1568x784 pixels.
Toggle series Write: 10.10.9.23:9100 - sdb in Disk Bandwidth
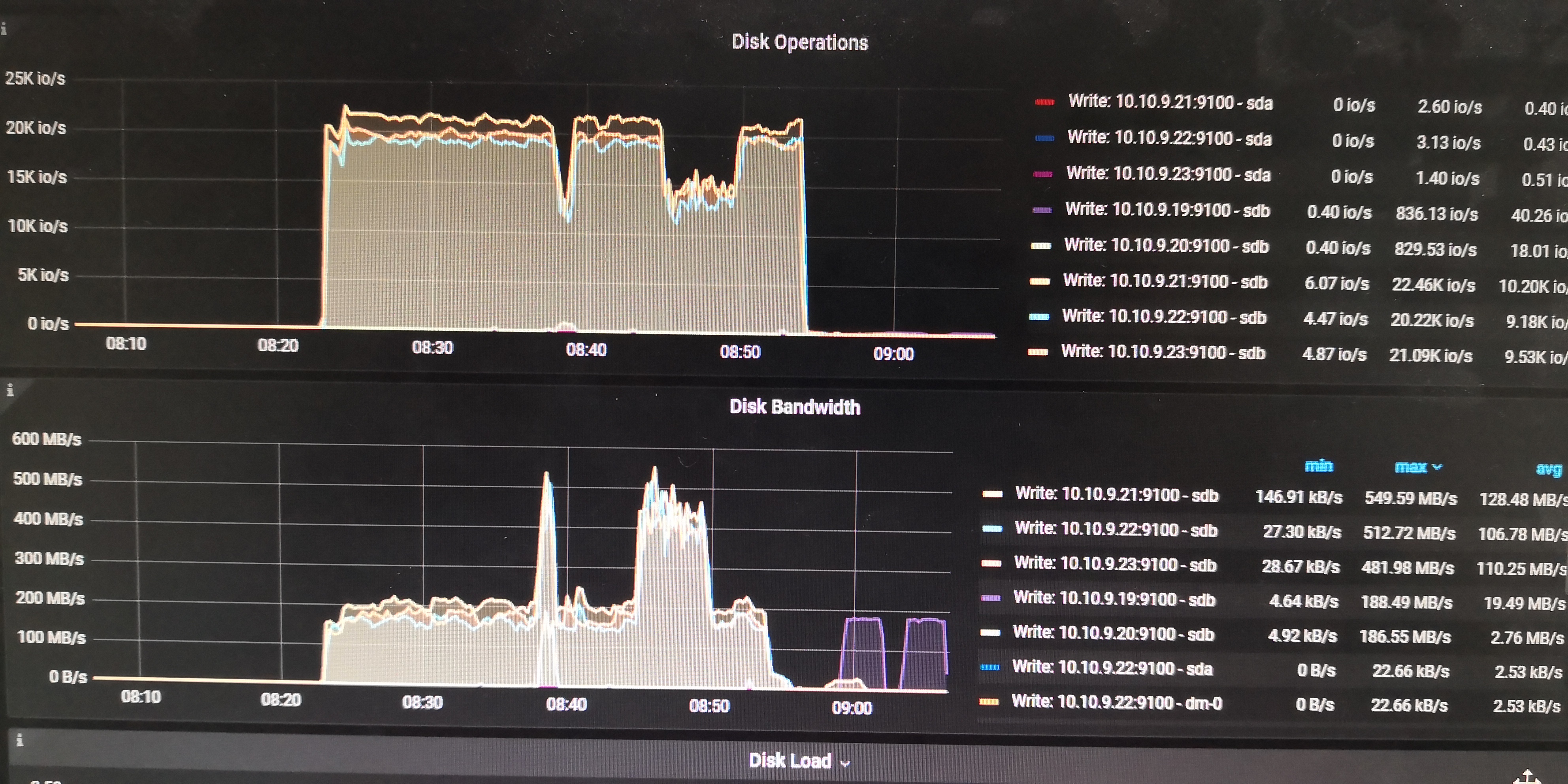click(1114, 564)
